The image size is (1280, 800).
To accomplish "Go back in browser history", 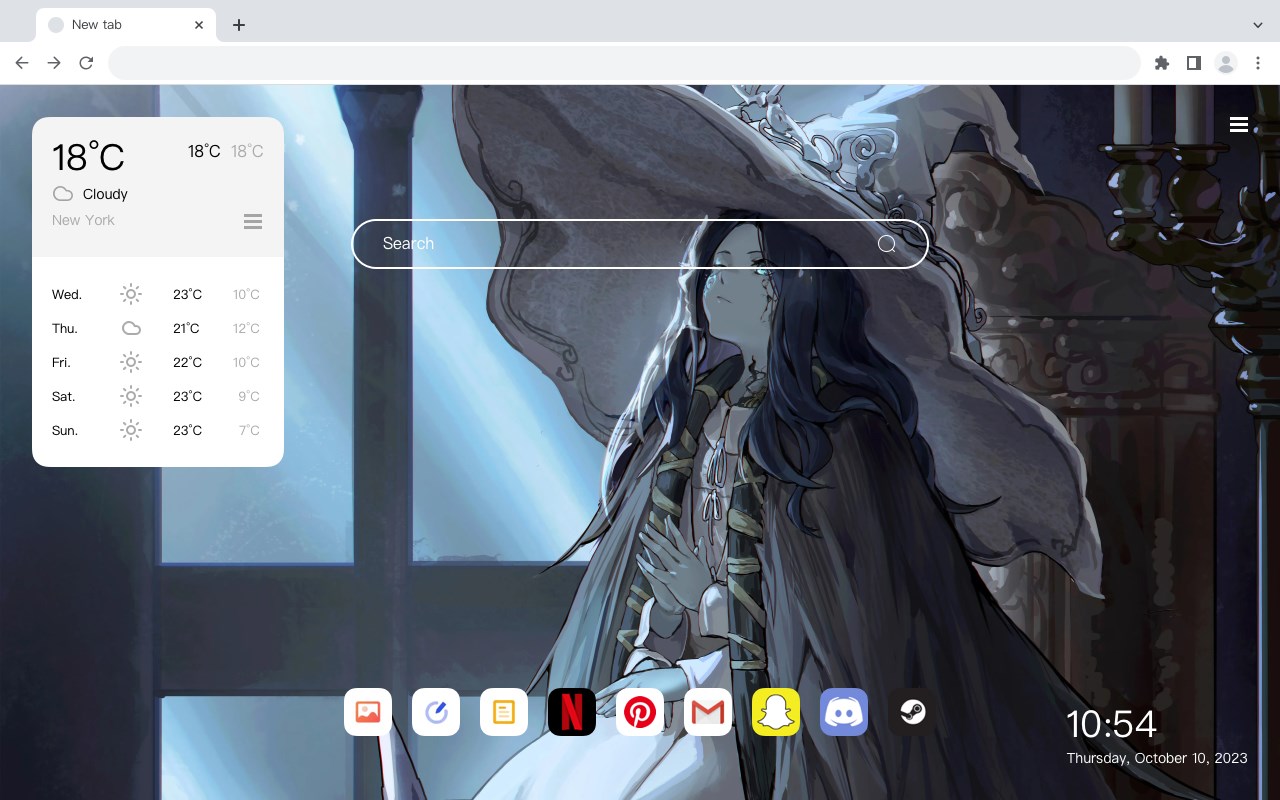I will tap(22, 63).
